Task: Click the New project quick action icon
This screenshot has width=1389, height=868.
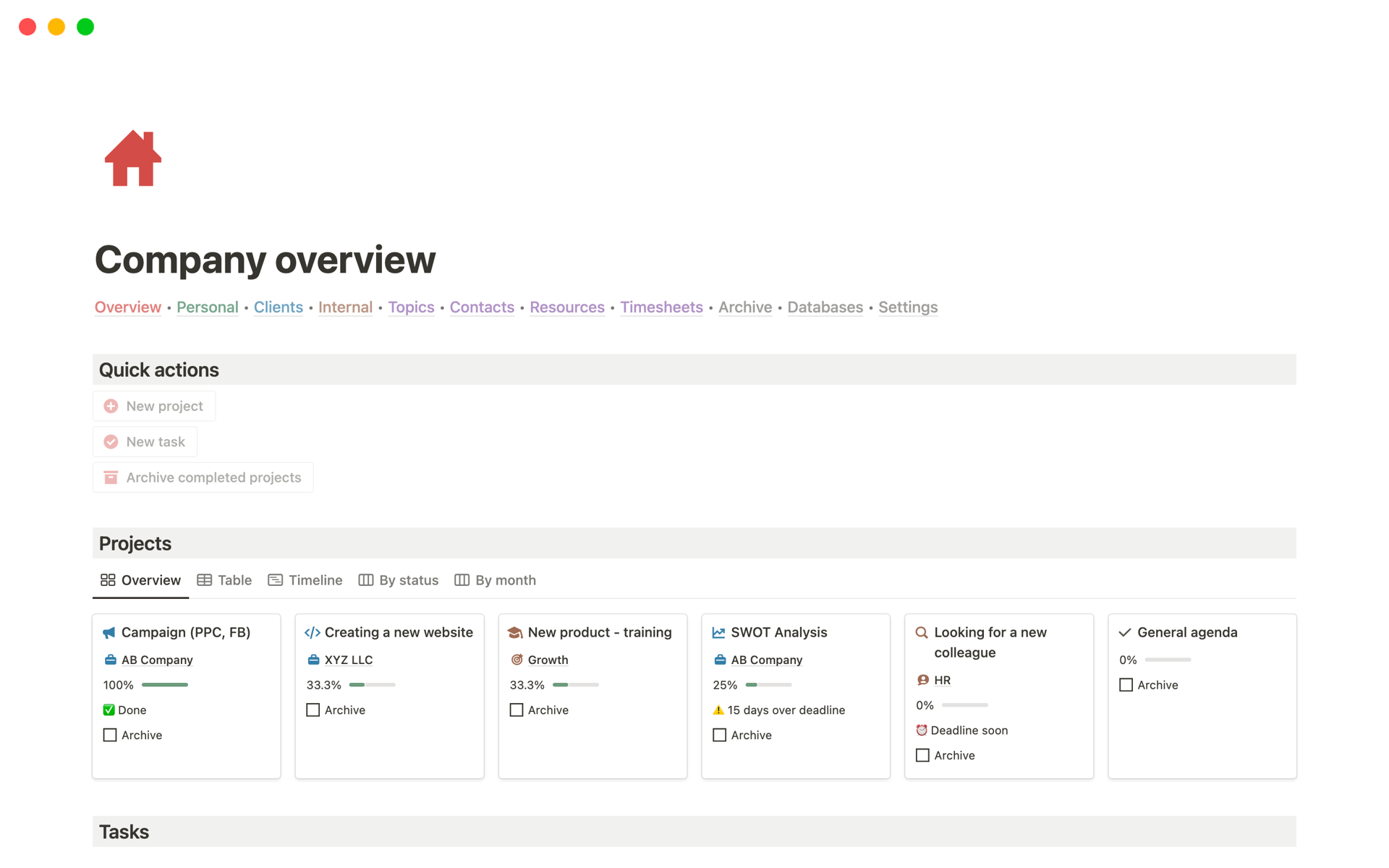Action: [x=111, y=406]
